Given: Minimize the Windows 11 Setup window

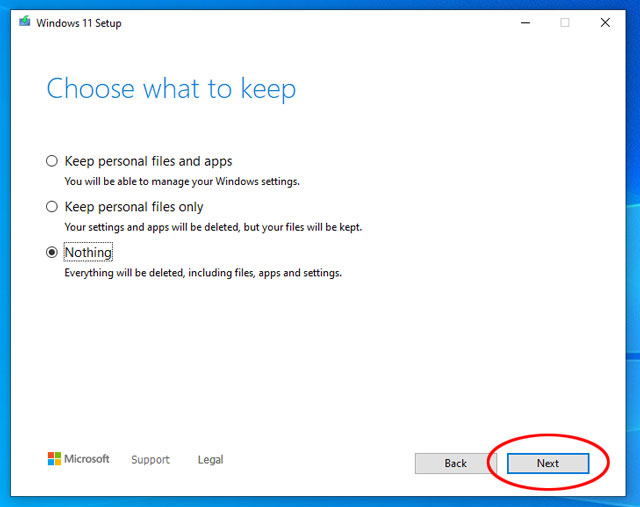Looking at the screenshot, I should [525, 22].
